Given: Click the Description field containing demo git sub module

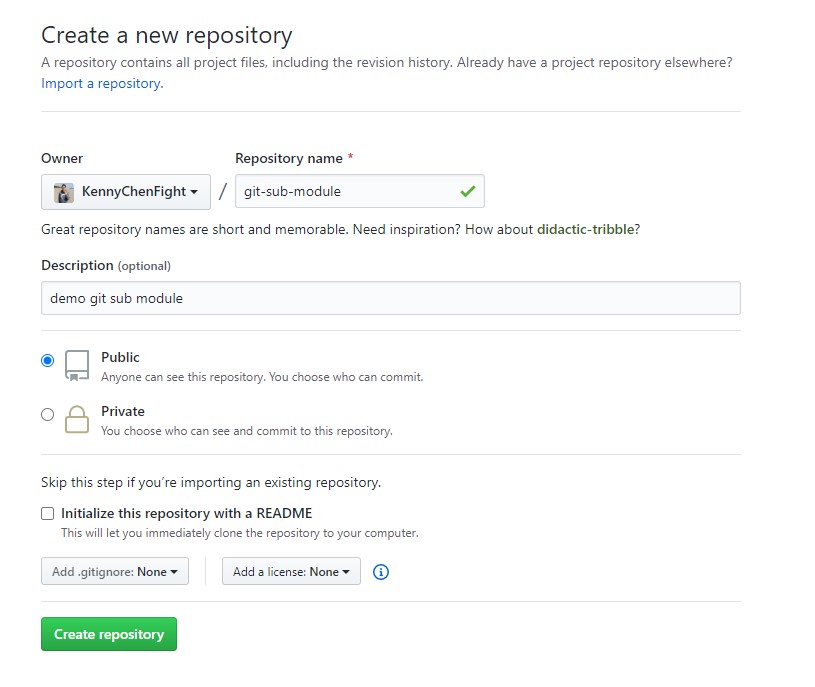Looking at the screenshot, I should pos(390,297).
